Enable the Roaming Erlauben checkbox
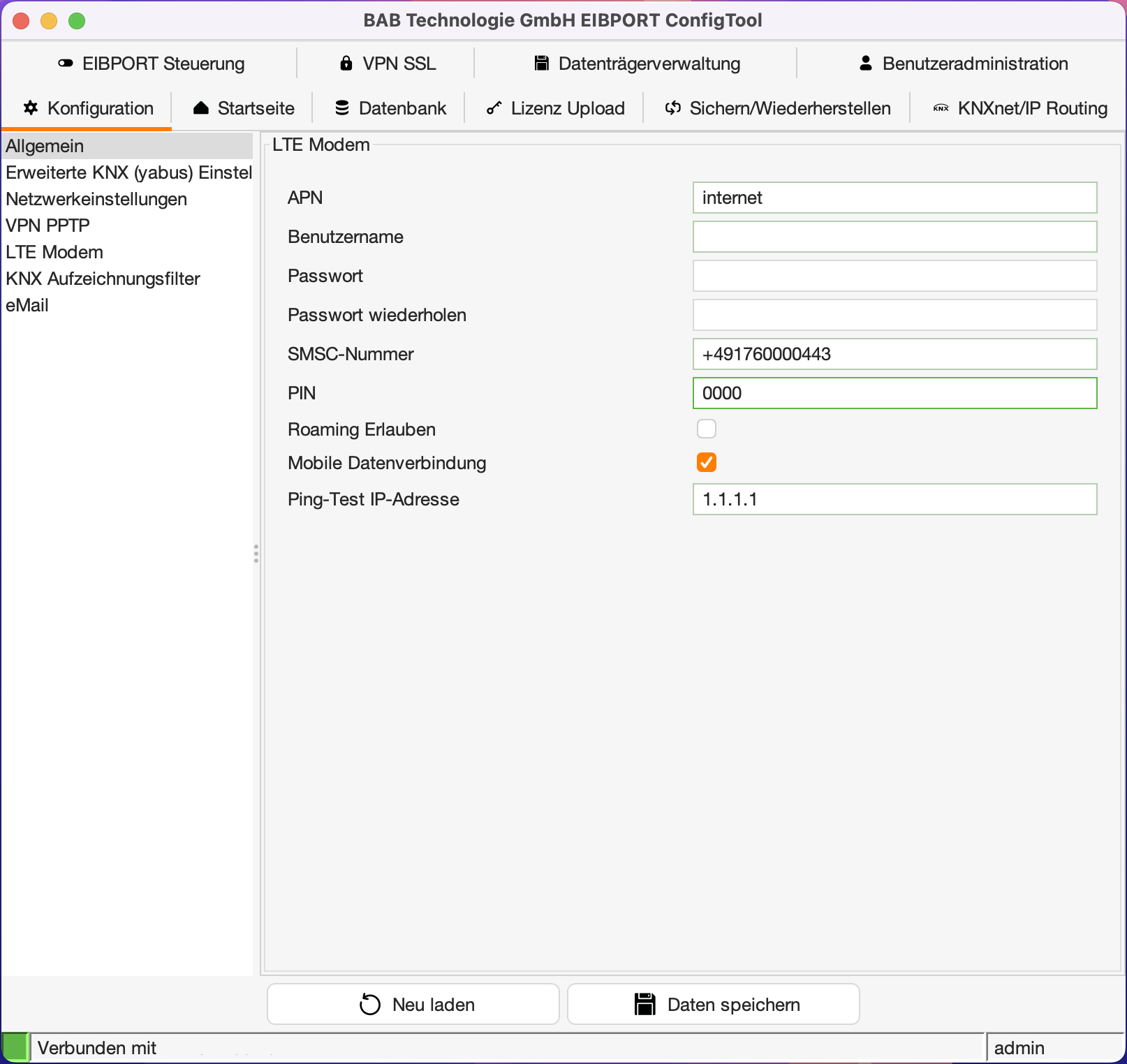This screenshot has height=1064, width=1127. point(706,429)
